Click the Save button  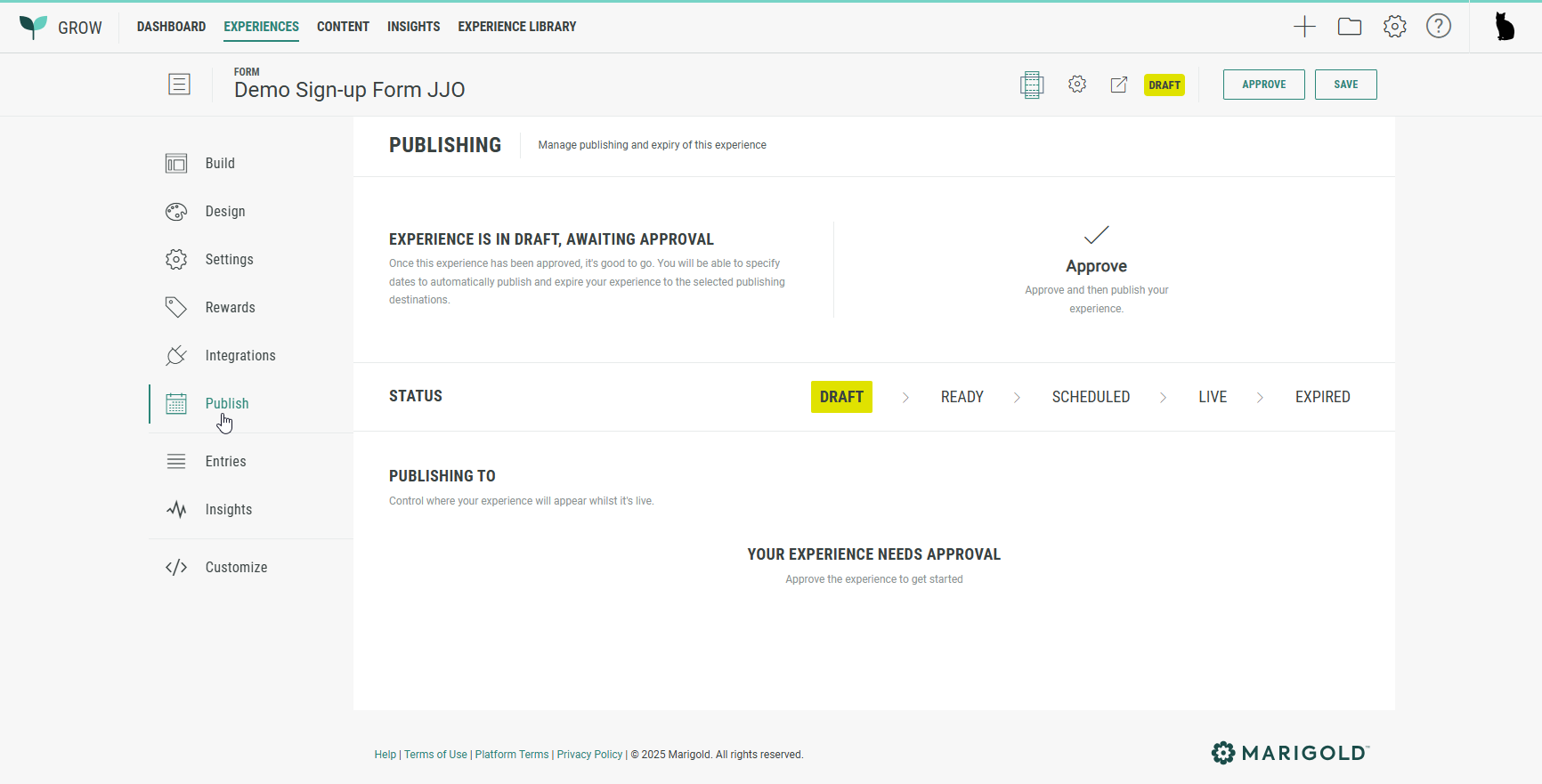(1345, 85)
